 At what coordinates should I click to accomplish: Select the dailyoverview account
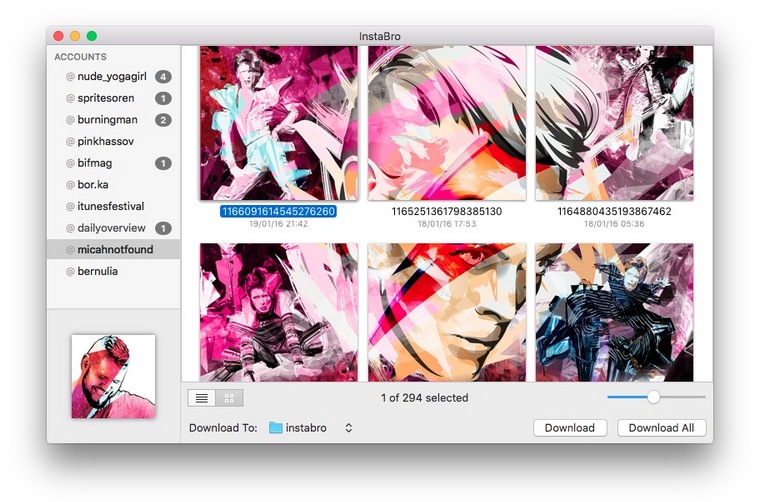[x=114, y=228]
